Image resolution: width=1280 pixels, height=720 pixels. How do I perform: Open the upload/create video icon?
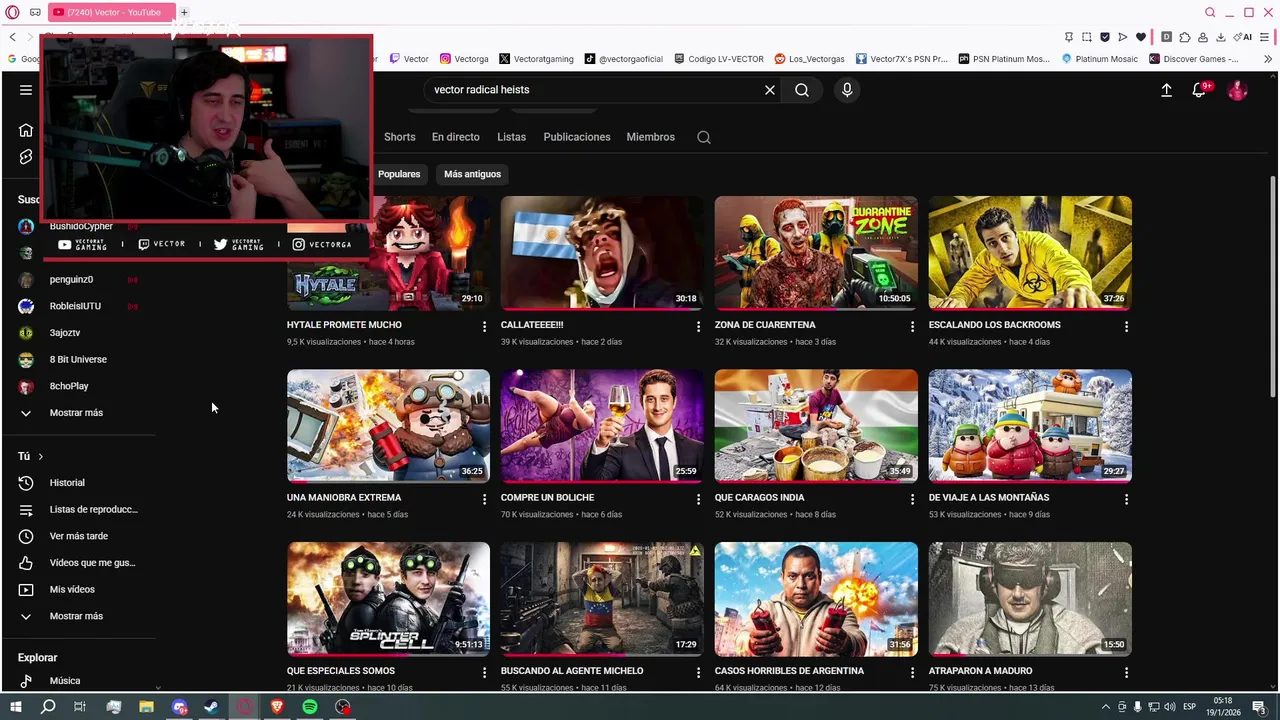click(1166, 90)
